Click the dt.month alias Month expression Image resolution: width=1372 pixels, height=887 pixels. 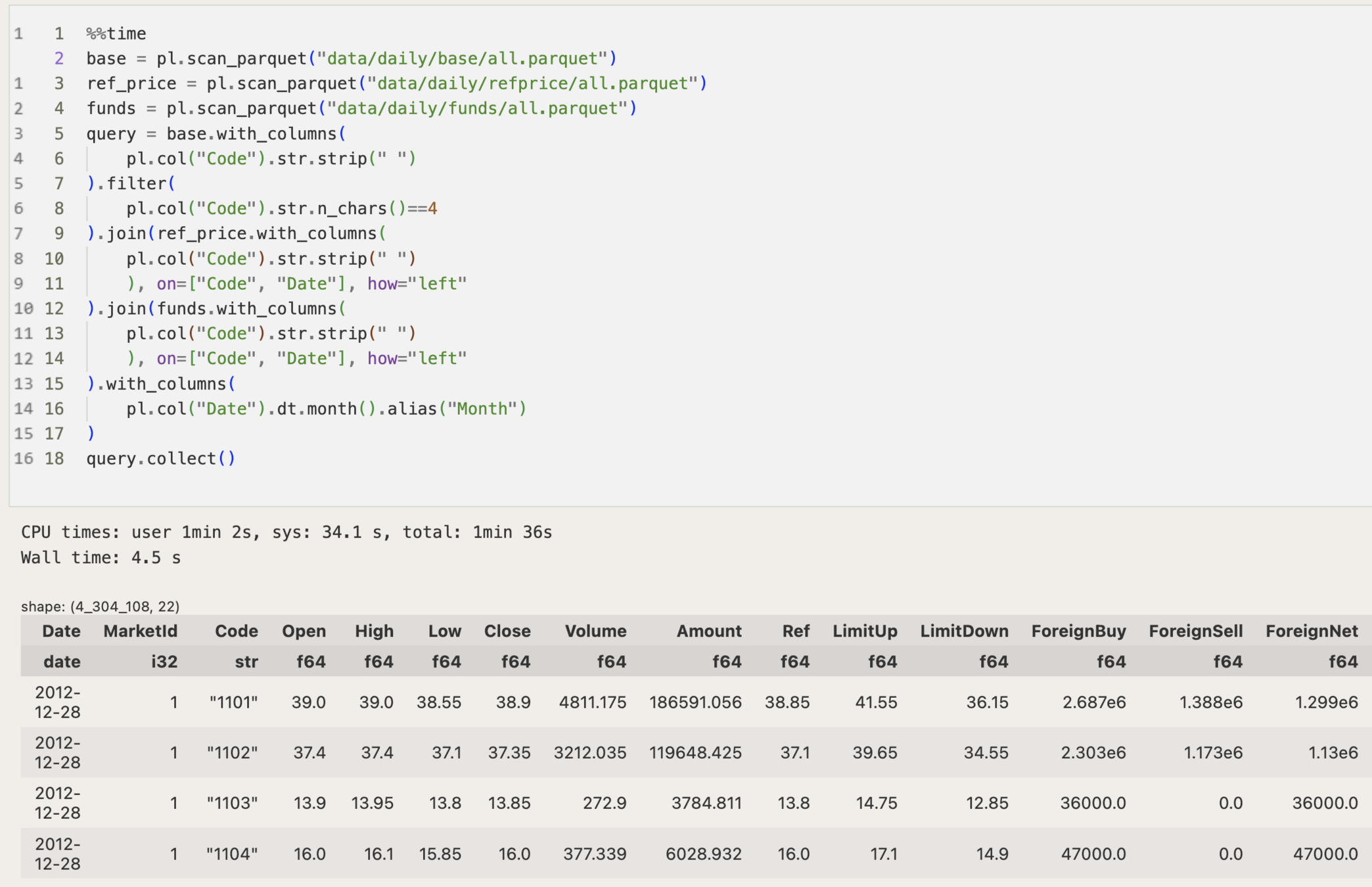[x=326, y=409]
